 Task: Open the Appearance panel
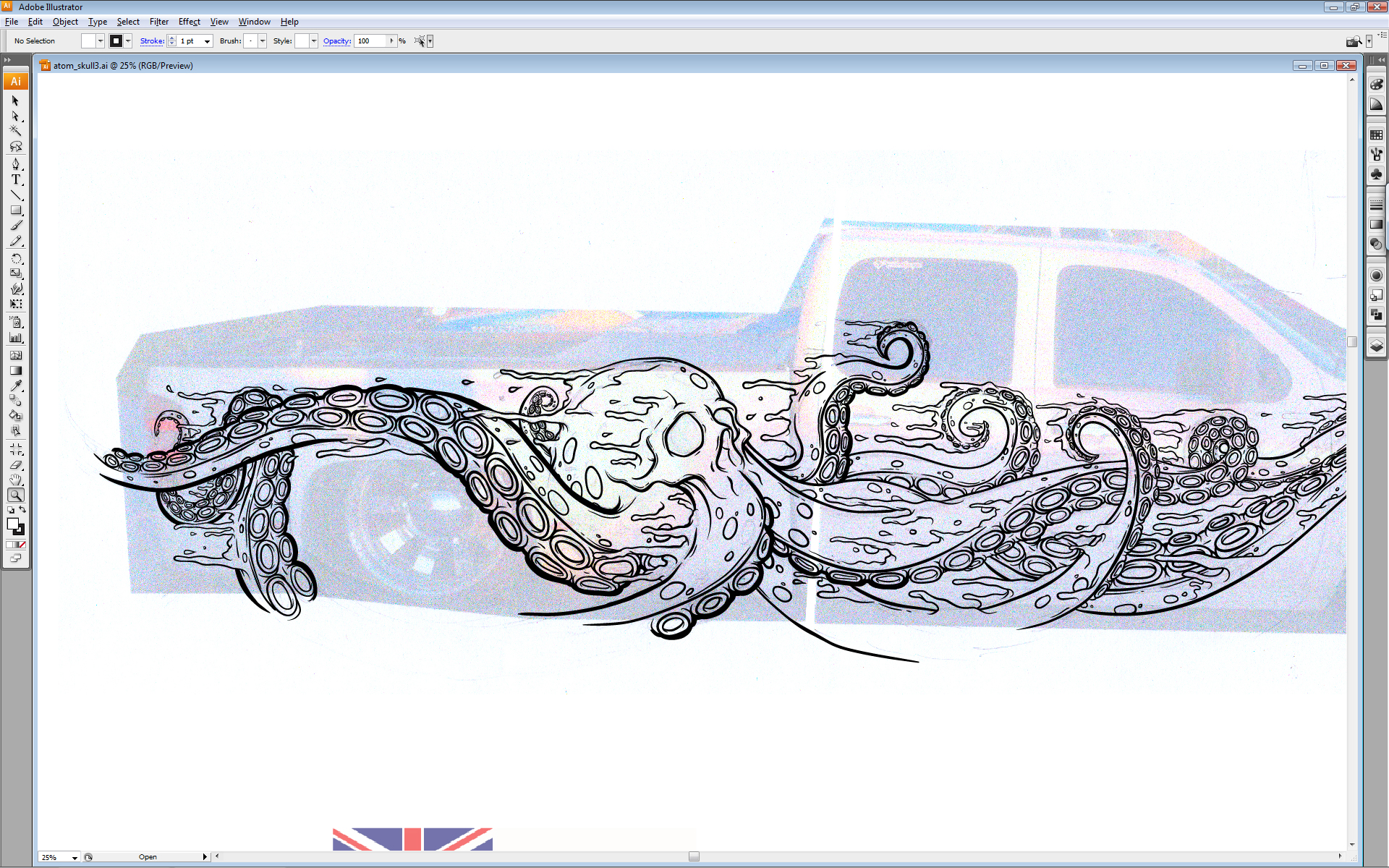(x=1376, y=275)
